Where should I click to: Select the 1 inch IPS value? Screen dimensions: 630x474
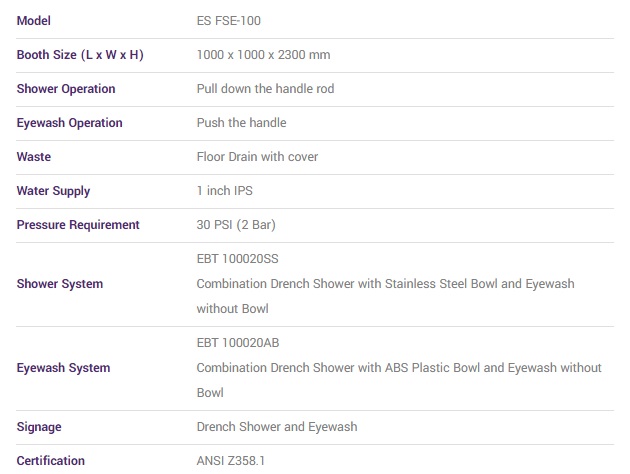point(225,190)
